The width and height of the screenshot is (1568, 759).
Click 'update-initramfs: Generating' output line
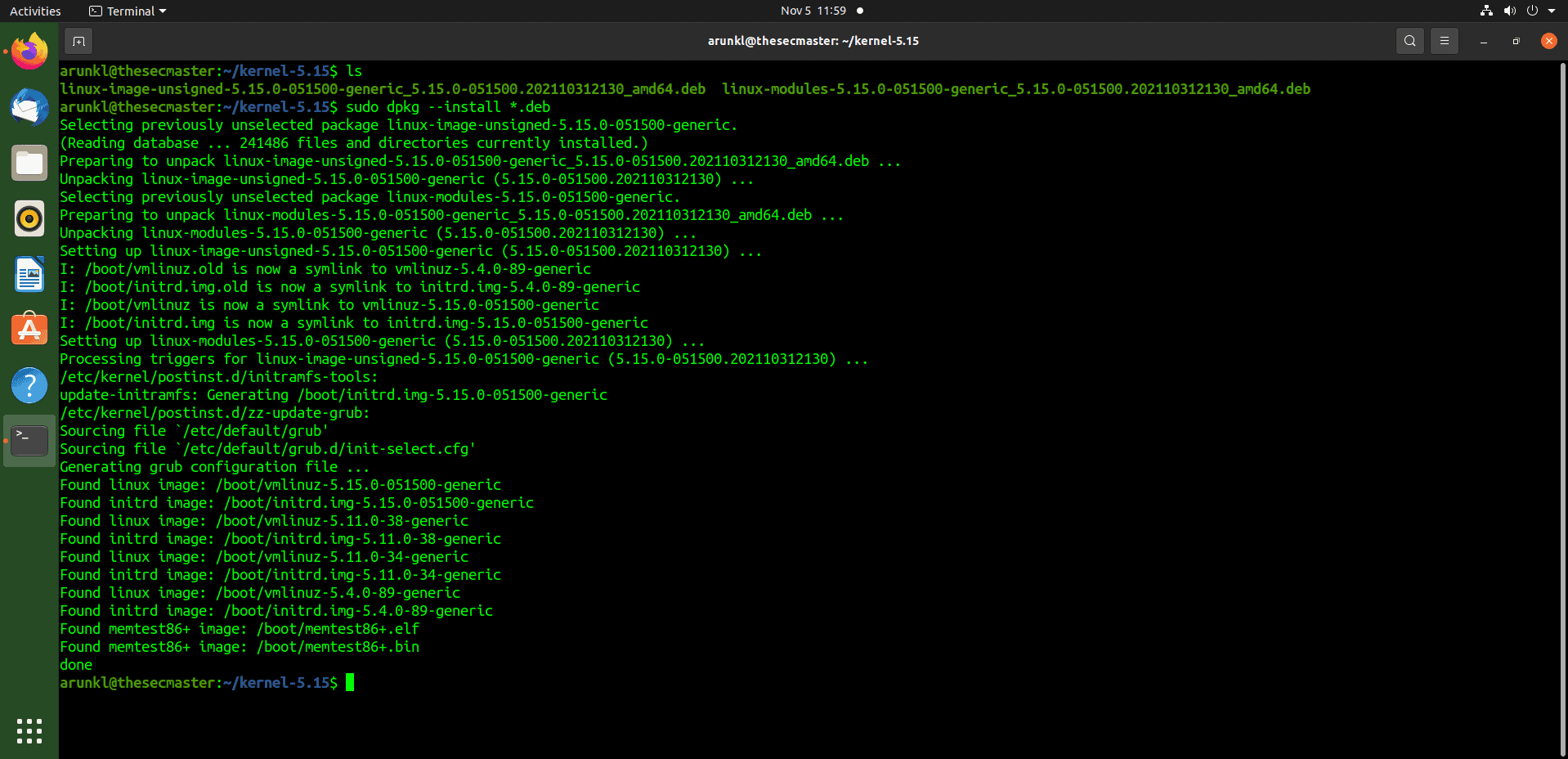[334, 395]
